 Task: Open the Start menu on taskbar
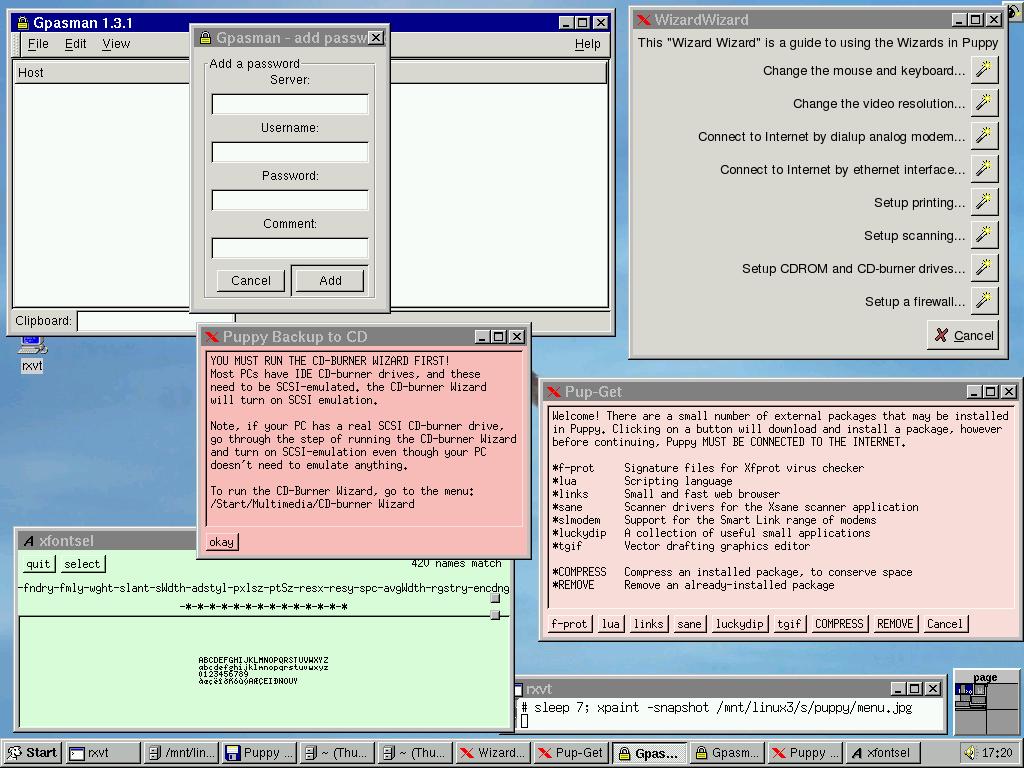[31, 752]
